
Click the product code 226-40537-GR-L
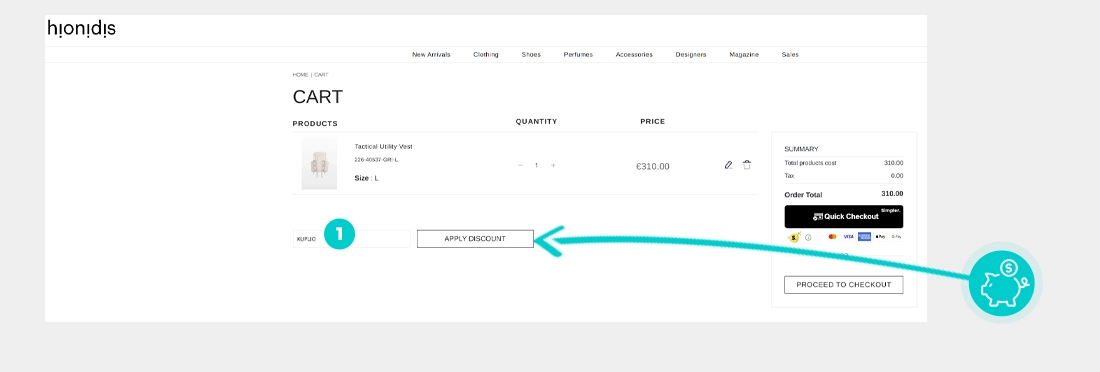pyautogui.click(x=376, y=160)
